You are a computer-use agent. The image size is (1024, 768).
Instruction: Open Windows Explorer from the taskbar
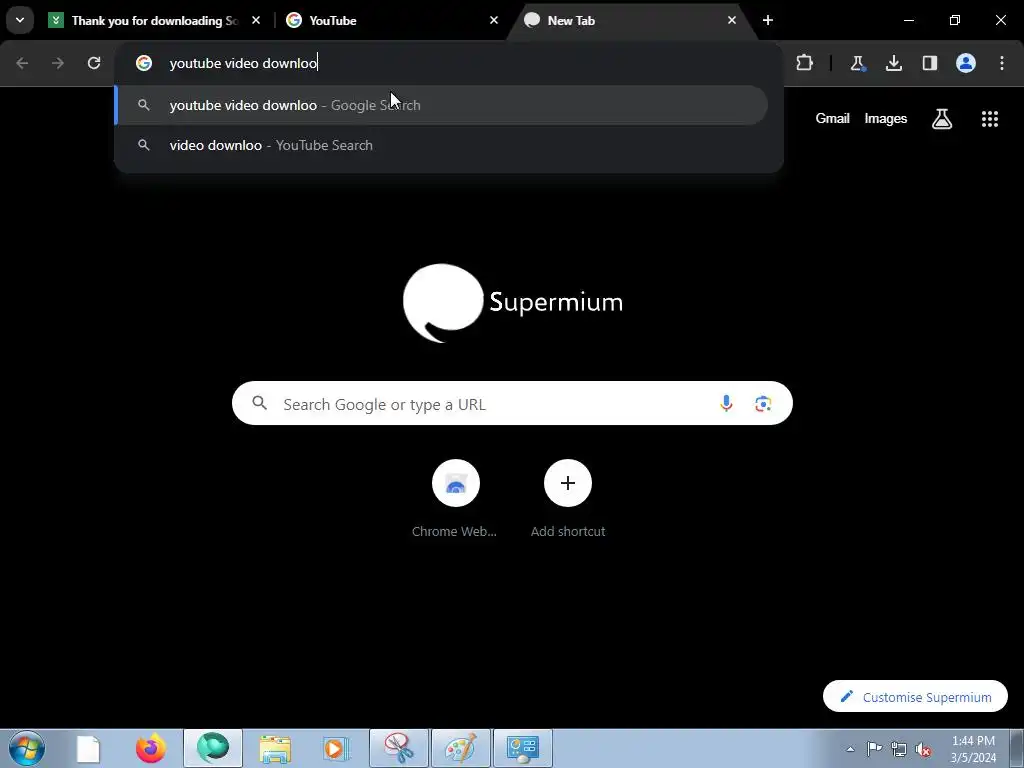275,748
